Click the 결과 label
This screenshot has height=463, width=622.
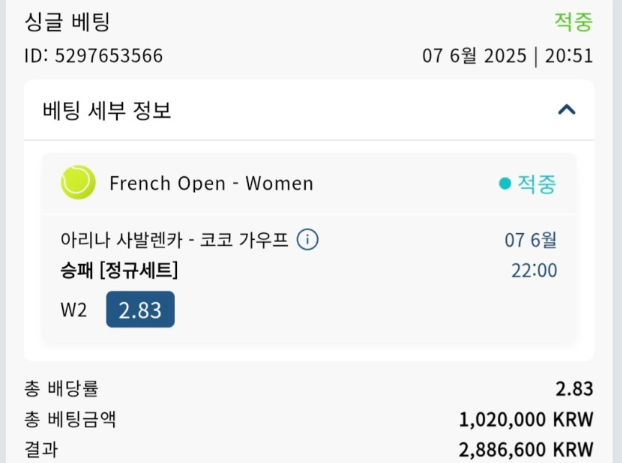[41, 450]
